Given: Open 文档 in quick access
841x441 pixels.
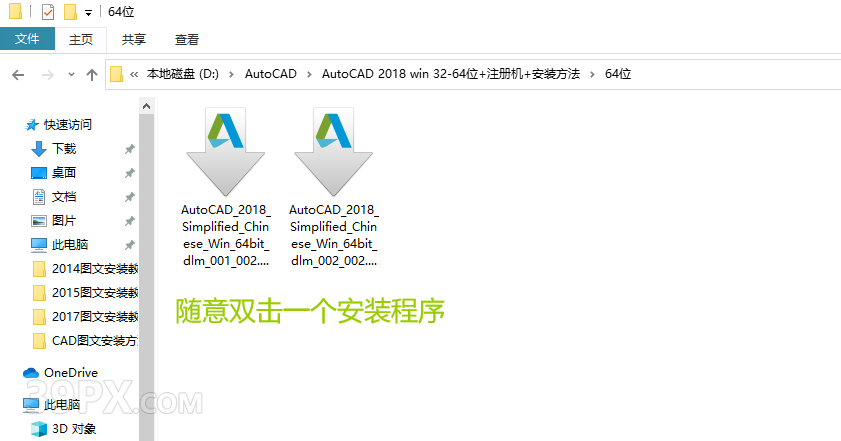Looking at the screenshot, I should (64, 197).
